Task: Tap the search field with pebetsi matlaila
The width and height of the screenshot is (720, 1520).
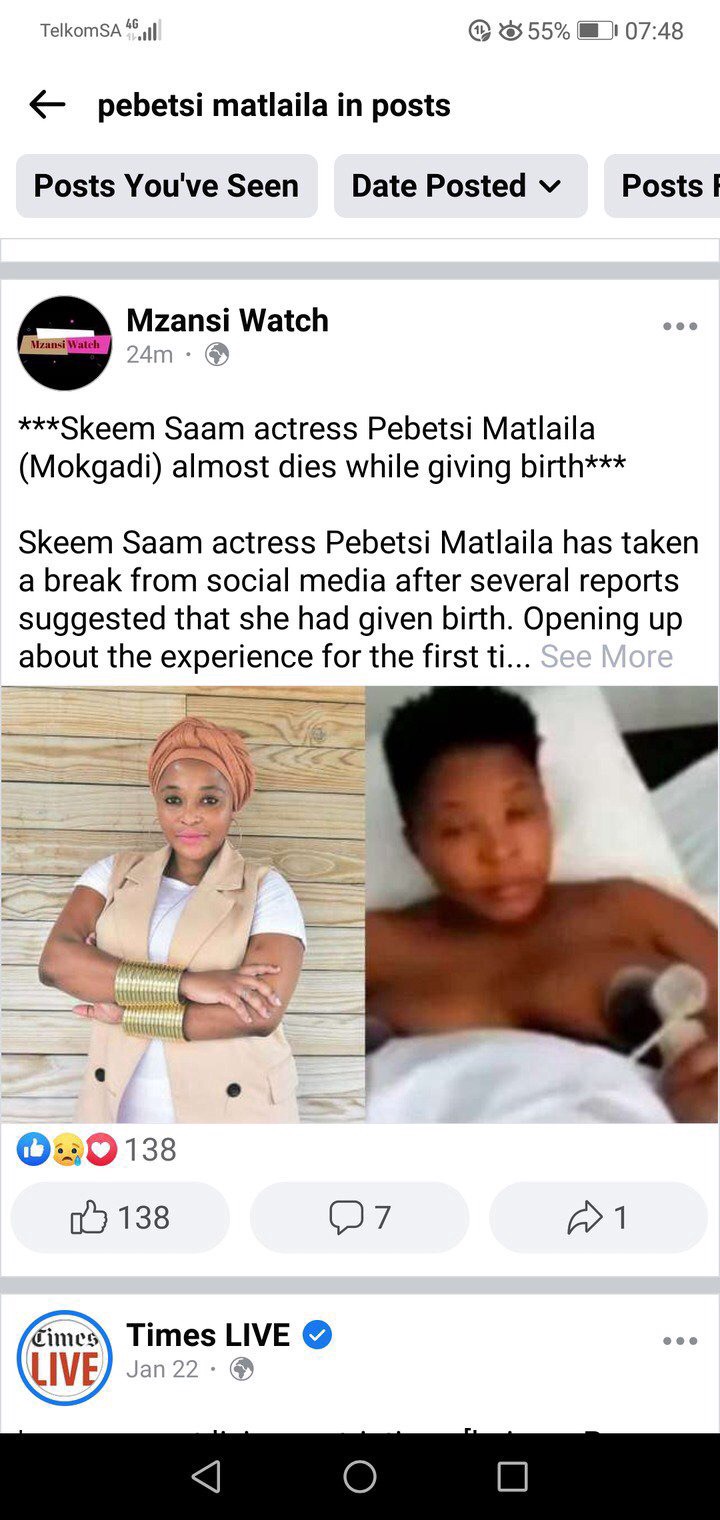Action: coord(274,105)
